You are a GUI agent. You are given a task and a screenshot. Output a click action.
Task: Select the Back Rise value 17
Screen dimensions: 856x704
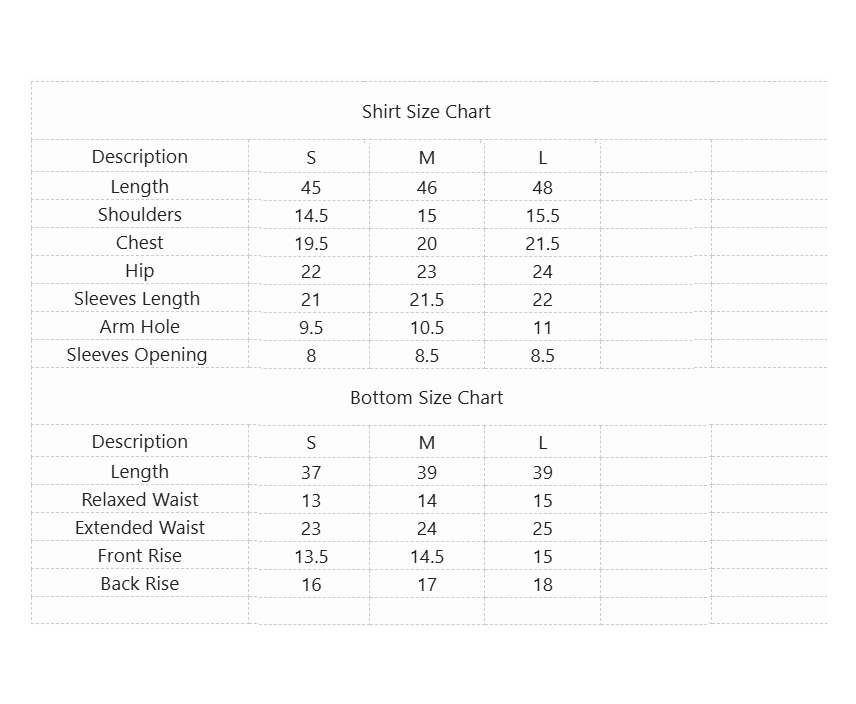(427, 585)
